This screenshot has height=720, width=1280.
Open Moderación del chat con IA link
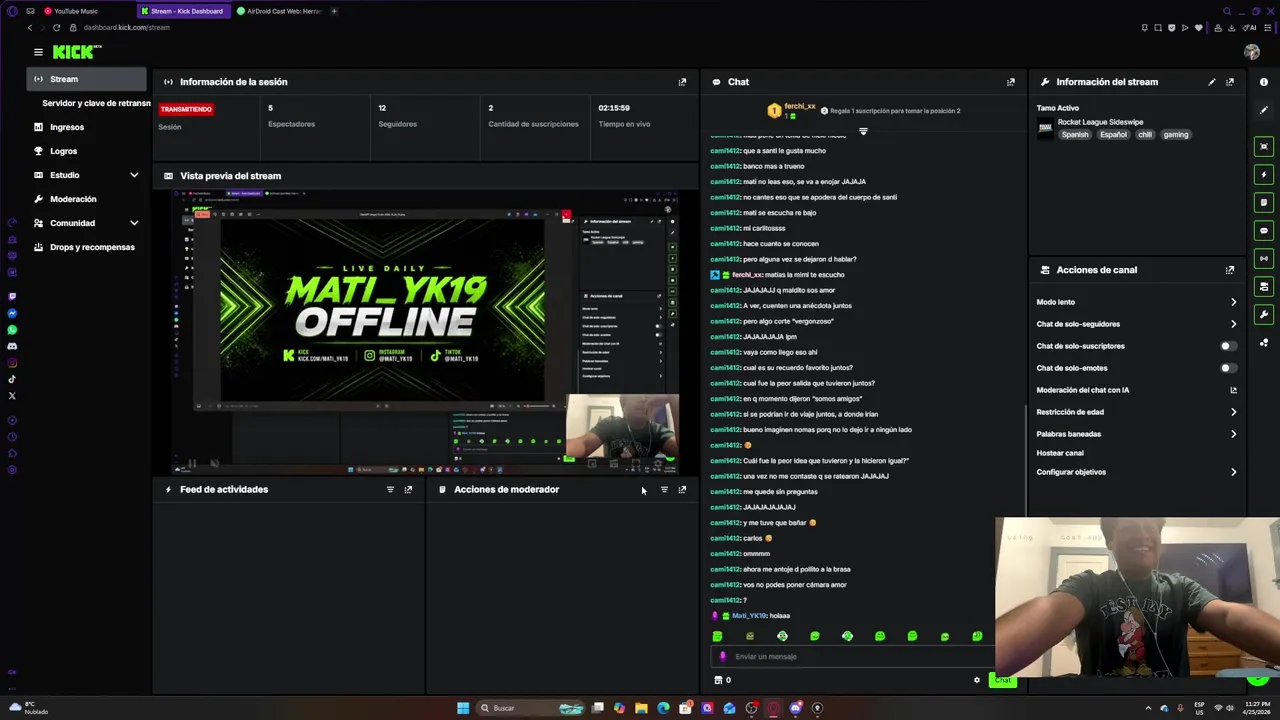coord(1233,390)
